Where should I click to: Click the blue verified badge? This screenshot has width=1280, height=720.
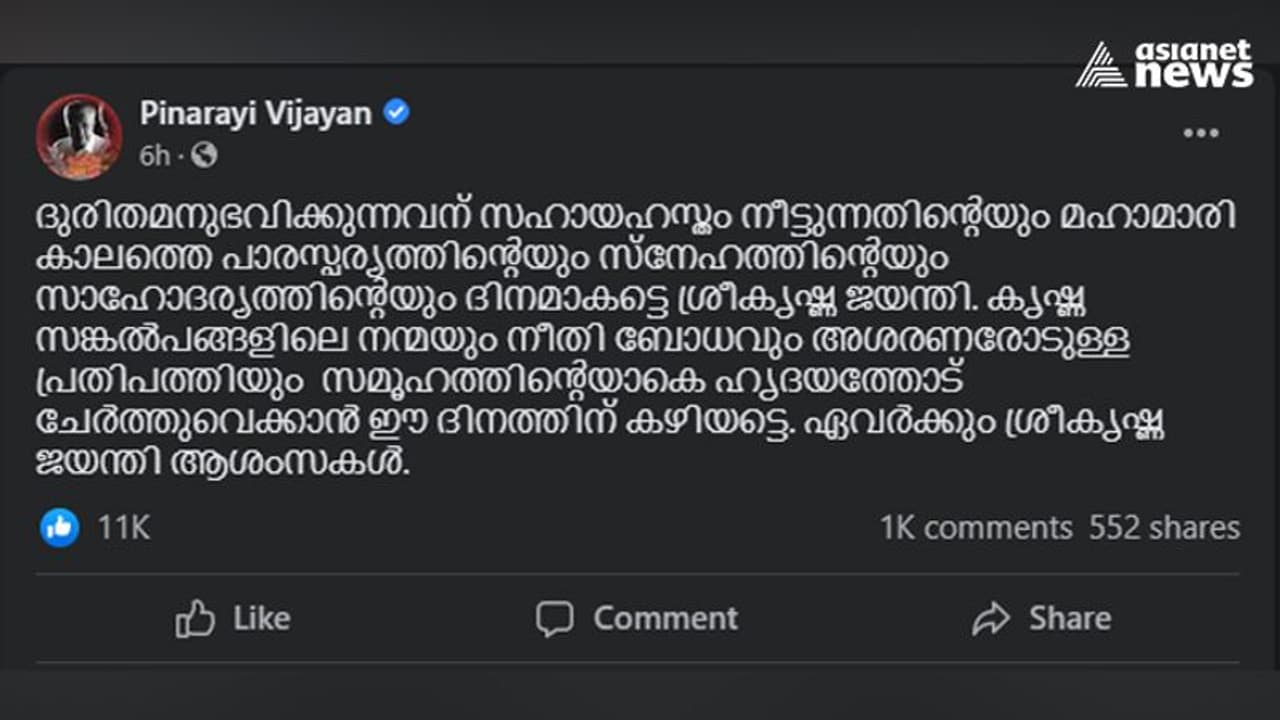point(398,113)
